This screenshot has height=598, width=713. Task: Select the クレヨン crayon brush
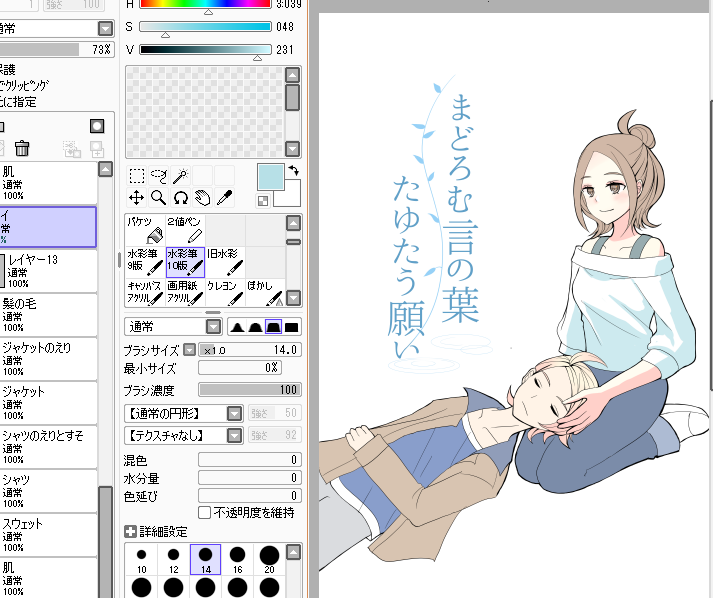coord(225,292)
